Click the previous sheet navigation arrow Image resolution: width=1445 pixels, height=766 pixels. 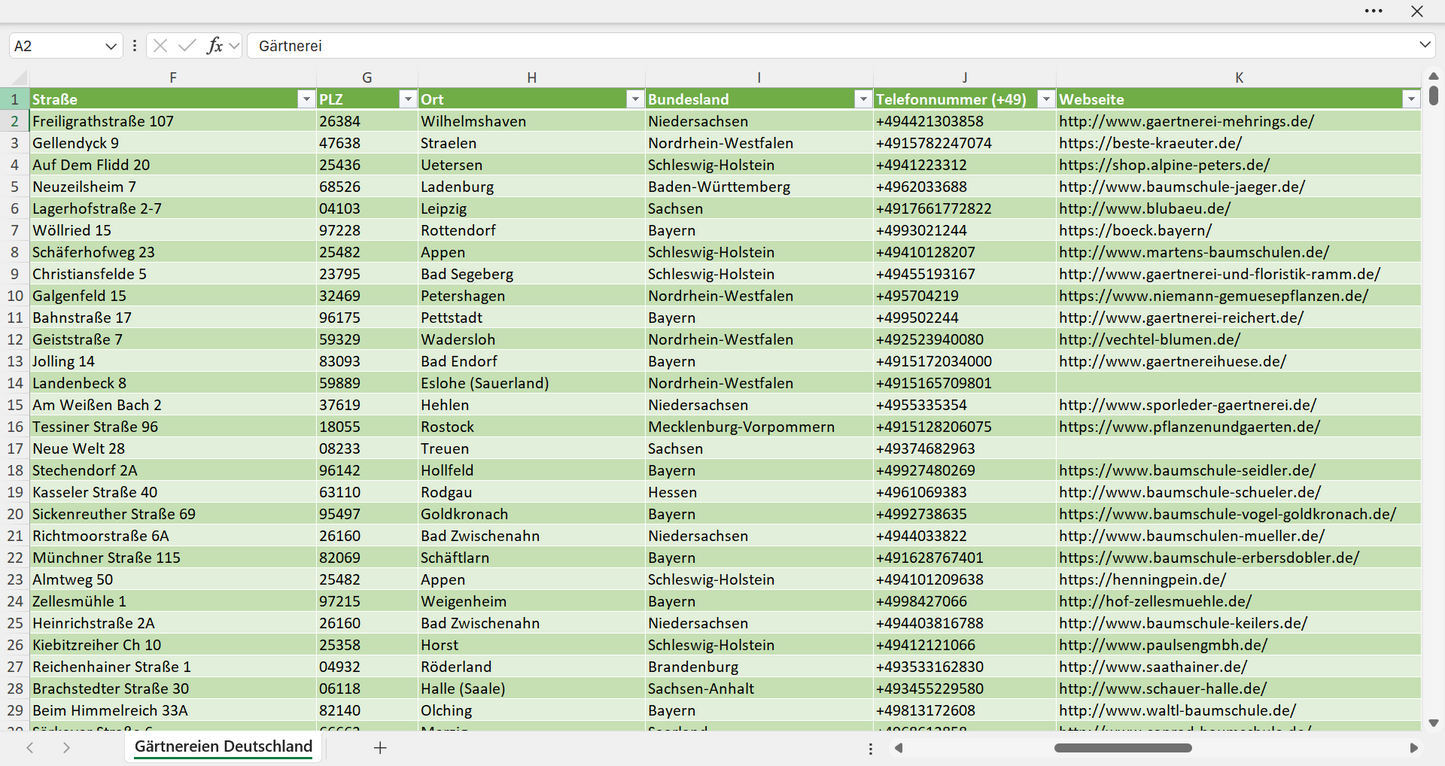pyautogui.click(x=31, y=747)
